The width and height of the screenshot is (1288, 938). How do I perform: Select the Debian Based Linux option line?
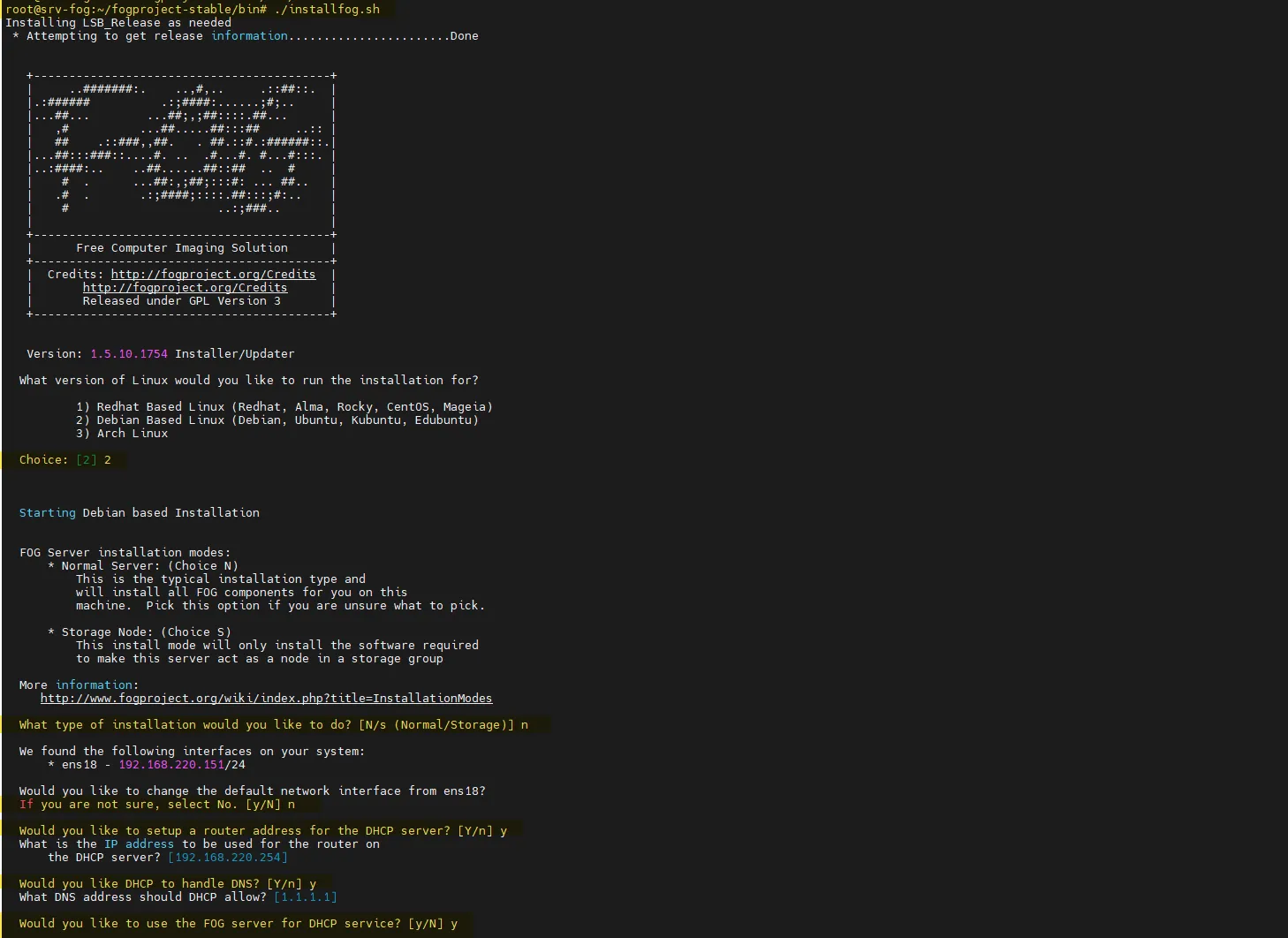pos(277,420)
